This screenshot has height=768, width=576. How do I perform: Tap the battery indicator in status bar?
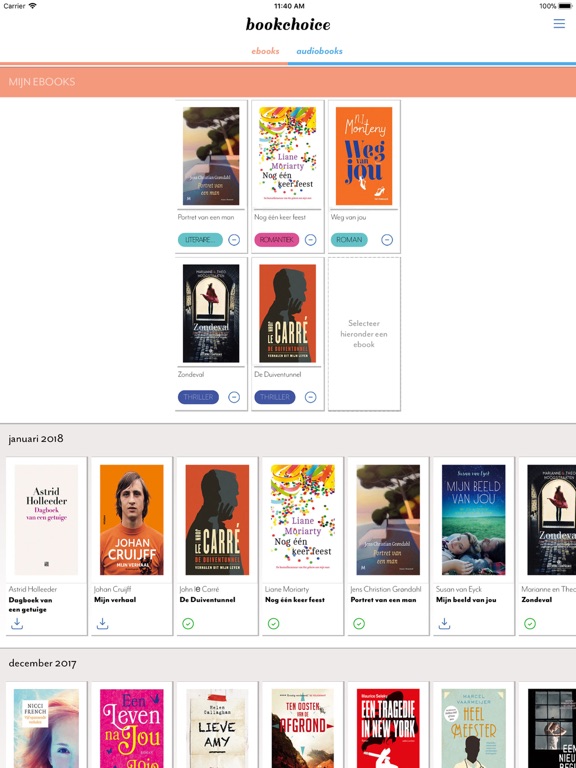(x=566, y=6)
